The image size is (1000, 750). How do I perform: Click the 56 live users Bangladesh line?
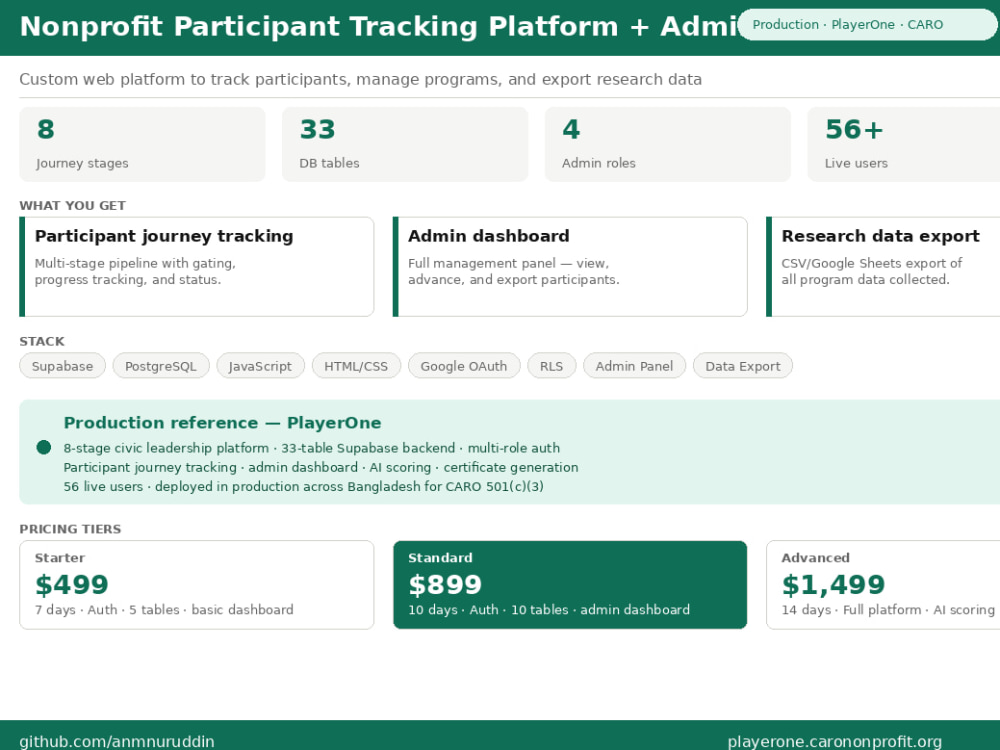tap(303, 487)
